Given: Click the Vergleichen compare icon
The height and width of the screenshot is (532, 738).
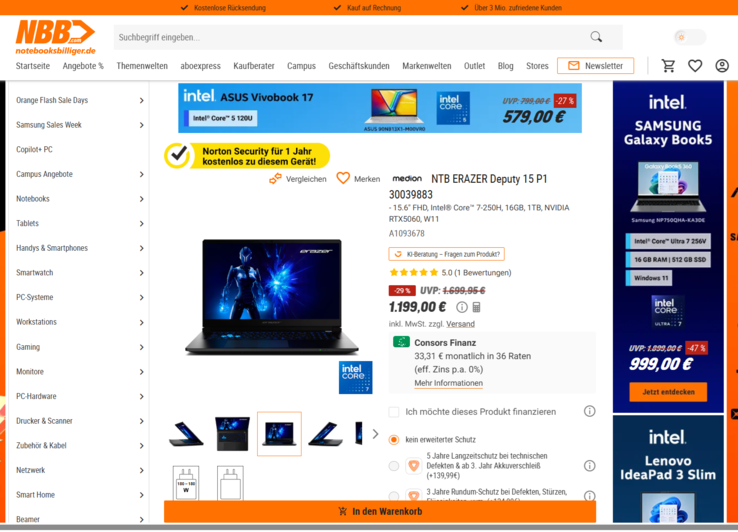Looking at the screenshot, I should point(275,178).
